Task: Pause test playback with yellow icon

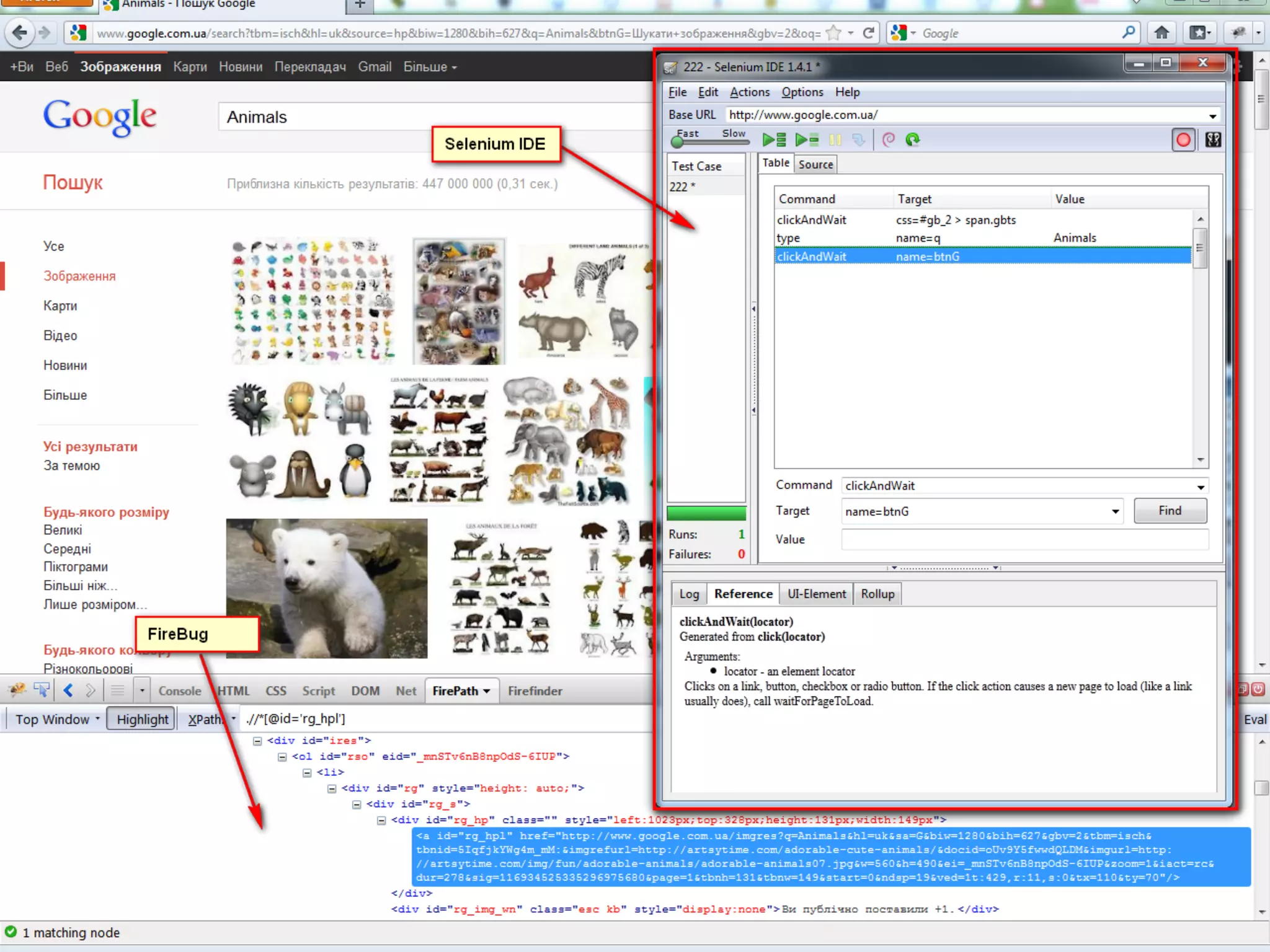Action: [x=835, y=140]
